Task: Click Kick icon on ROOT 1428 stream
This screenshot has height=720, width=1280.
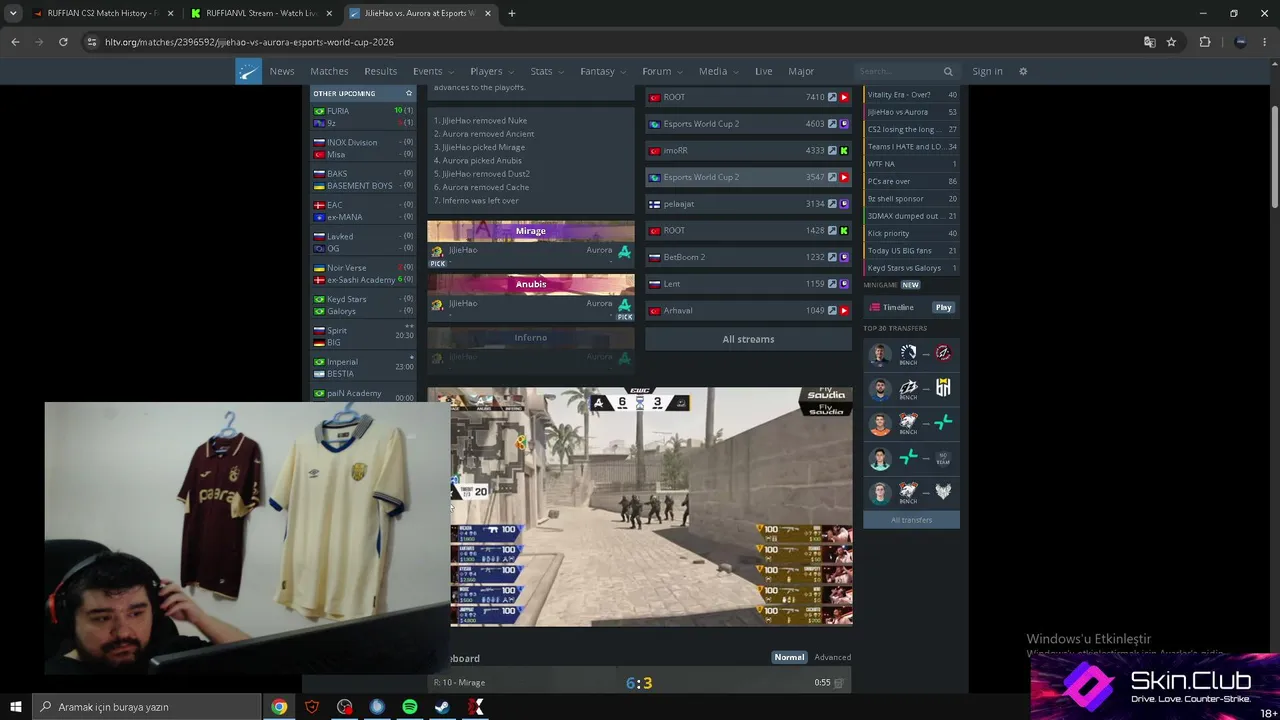Action: pos(844,231)
